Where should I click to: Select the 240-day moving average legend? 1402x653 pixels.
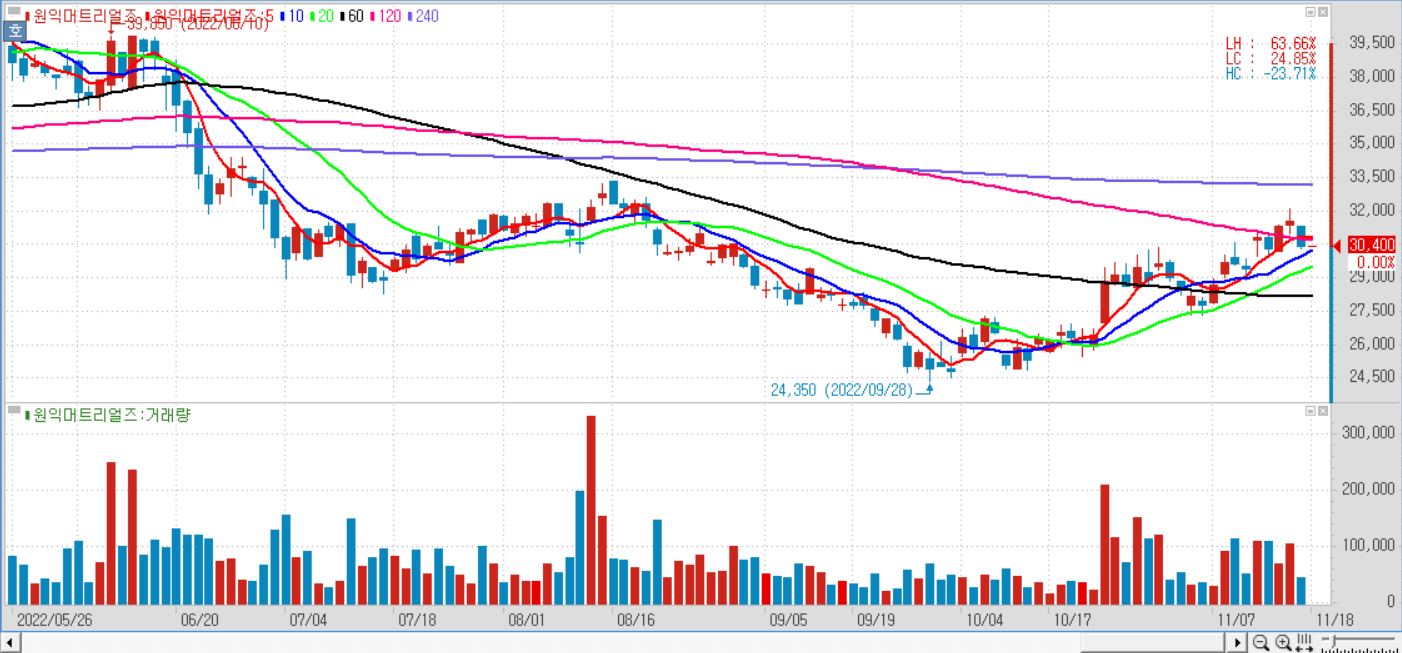pyautogui.click(x=422, y=17)
